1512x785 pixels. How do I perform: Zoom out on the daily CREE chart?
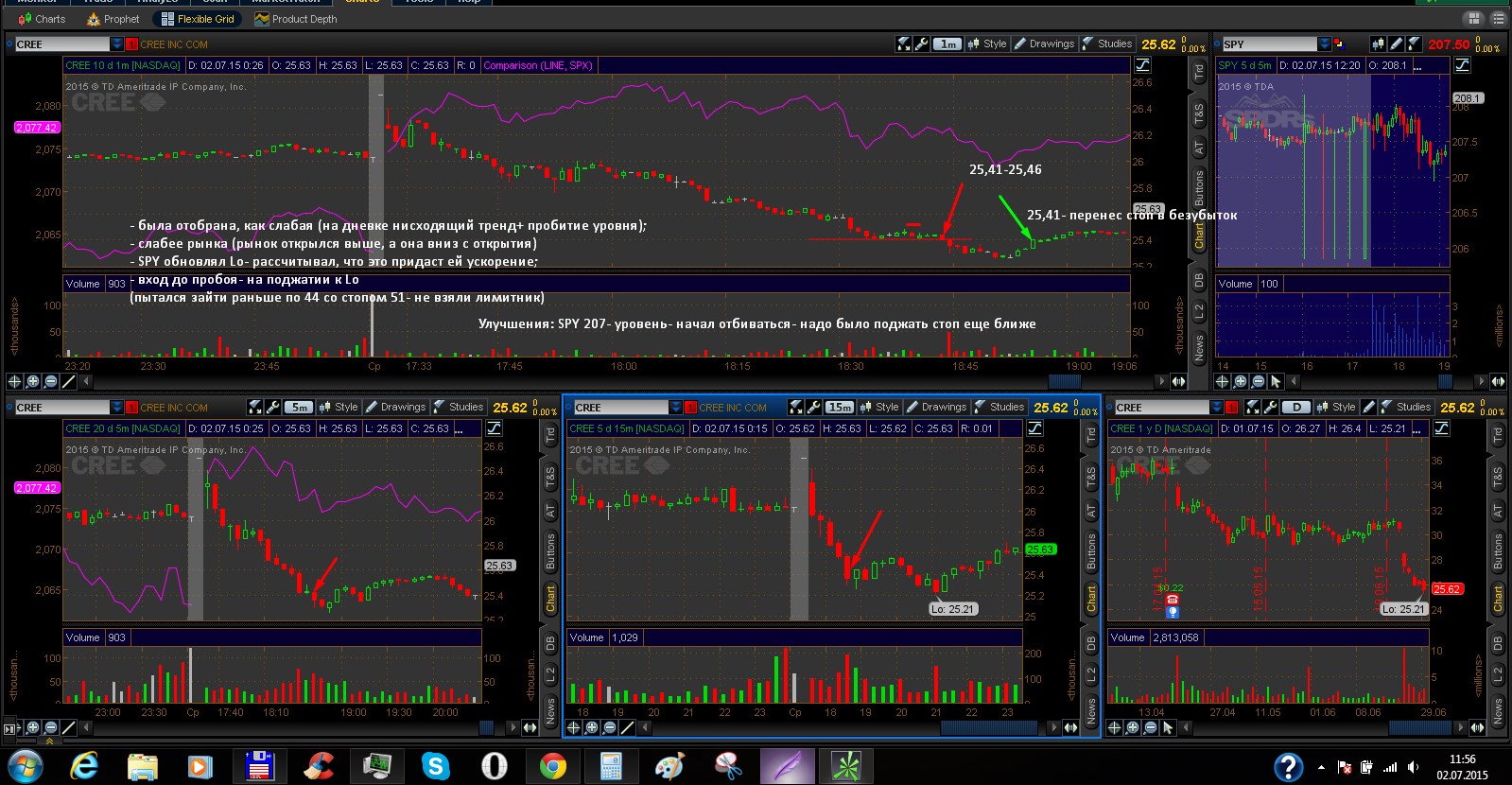click(x=1150, y=727)
